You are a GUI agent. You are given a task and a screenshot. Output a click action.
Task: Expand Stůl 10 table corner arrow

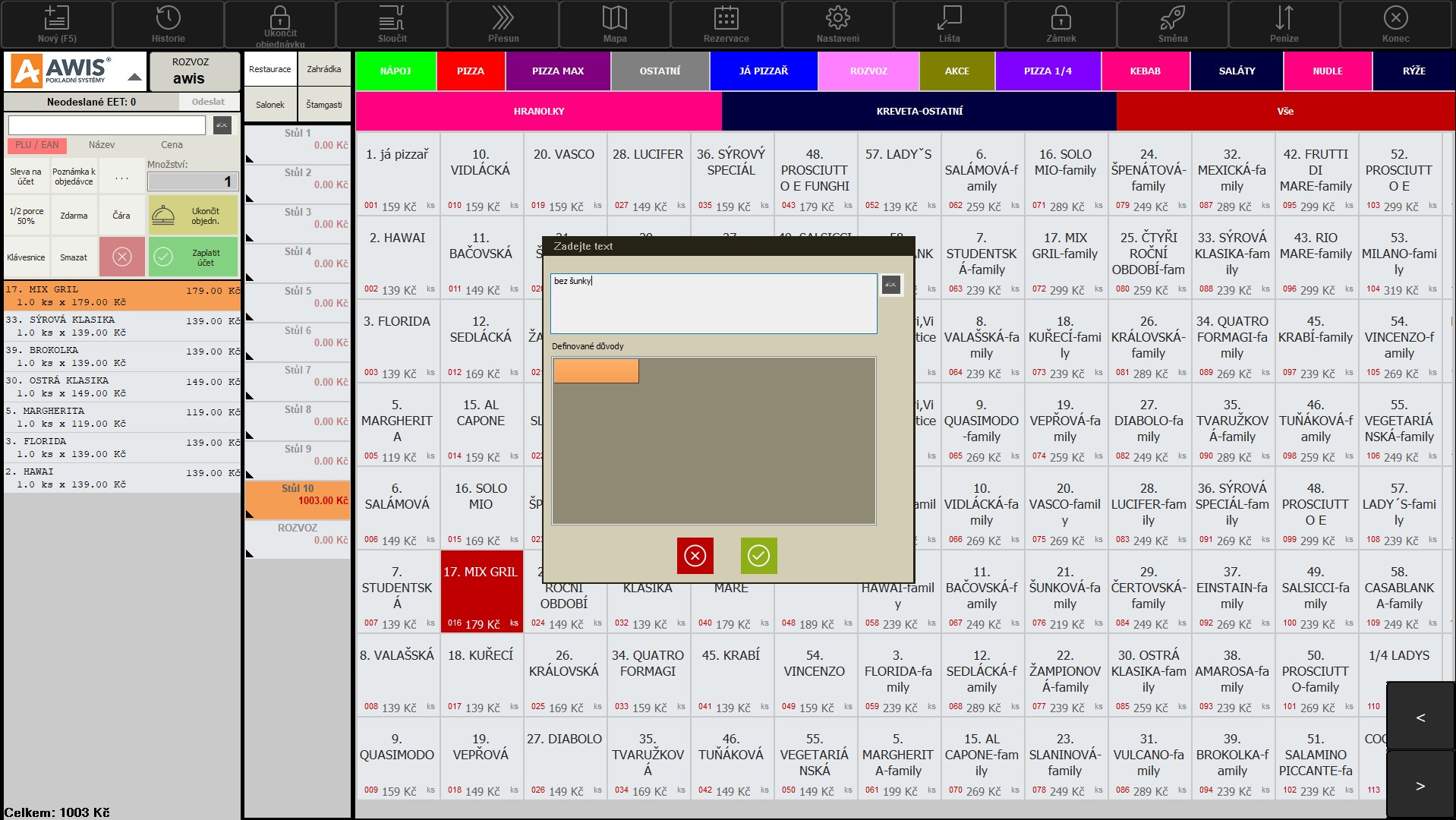pos(250,514)
